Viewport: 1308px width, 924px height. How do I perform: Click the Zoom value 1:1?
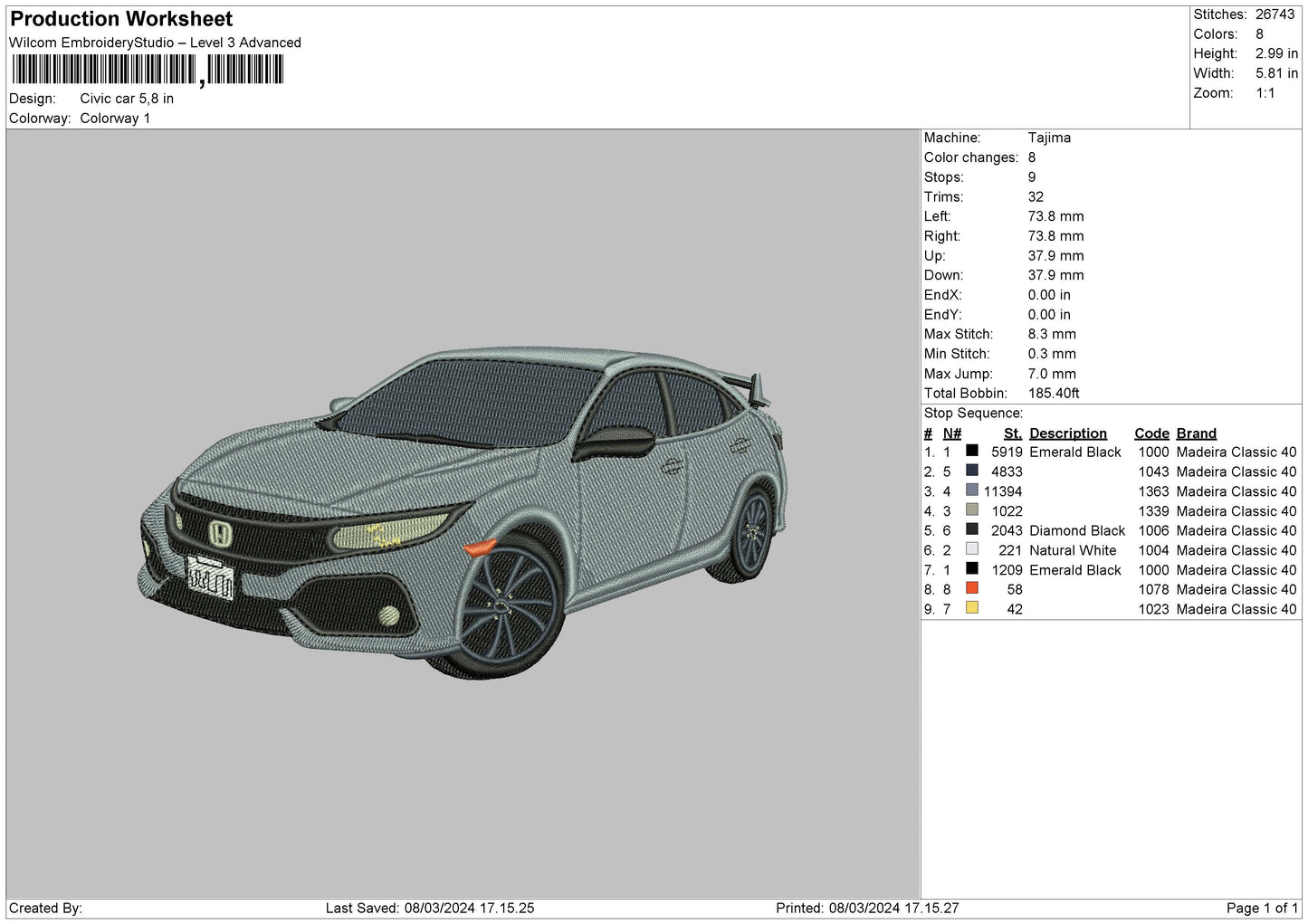point(1265,93)
